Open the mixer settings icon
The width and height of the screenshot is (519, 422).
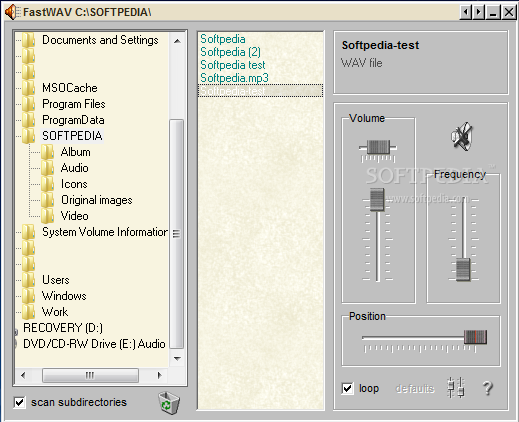(456, 387)
